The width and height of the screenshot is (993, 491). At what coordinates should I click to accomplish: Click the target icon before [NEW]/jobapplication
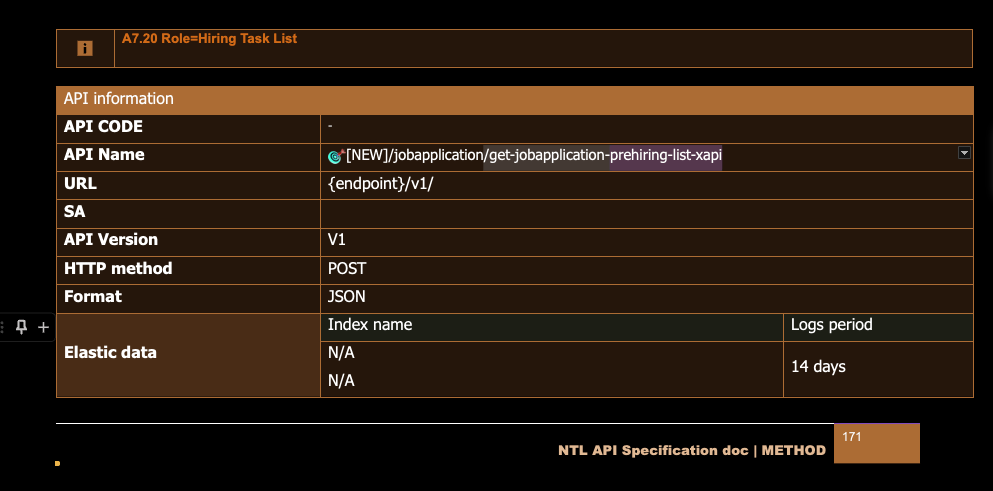pyautogui.click(x=336, y=156)
